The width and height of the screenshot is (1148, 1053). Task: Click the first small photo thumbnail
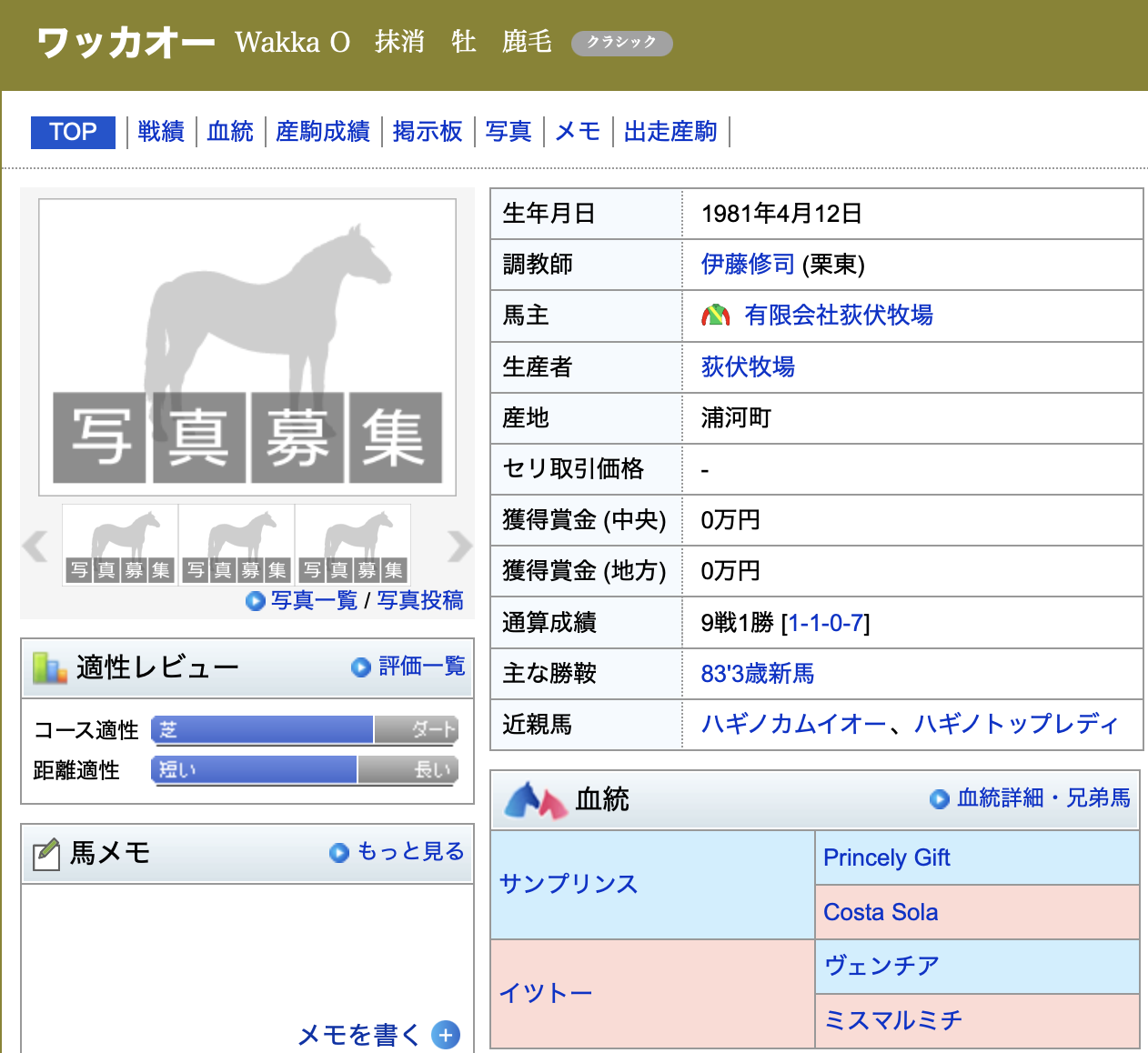tap(120, 546)
